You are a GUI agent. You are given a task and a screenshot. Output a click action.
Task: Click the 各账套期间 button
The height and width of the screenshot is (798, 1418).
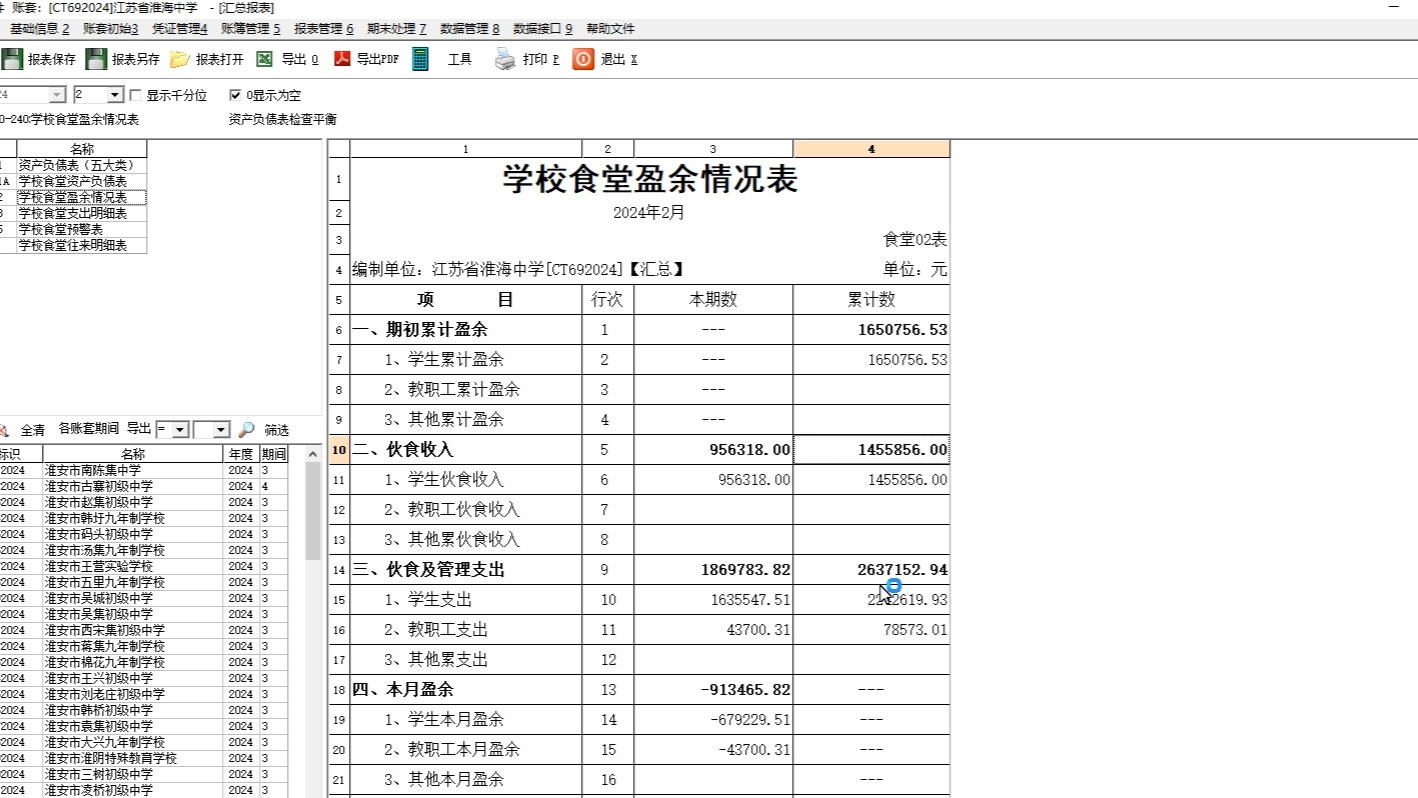[x=88, y=428]
